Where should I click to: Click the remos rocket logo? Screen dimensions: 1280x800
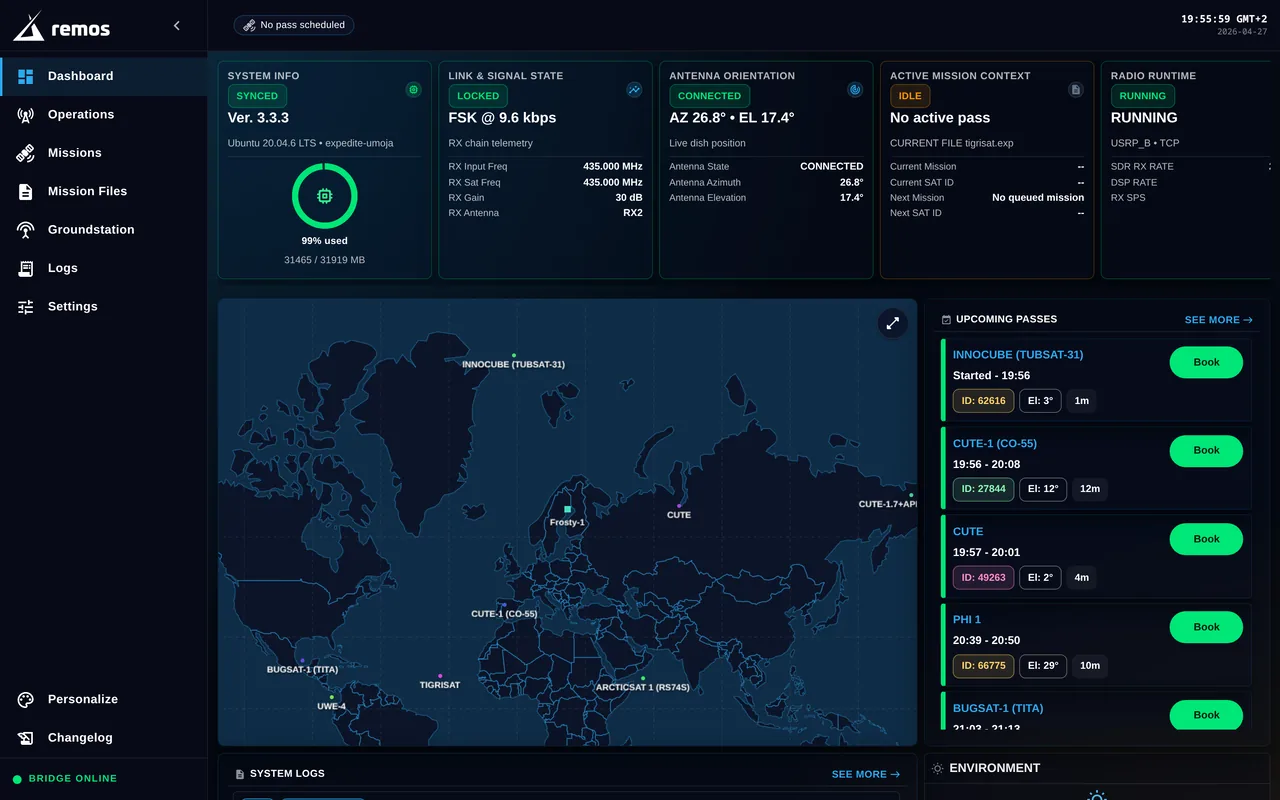pos(27,25)
